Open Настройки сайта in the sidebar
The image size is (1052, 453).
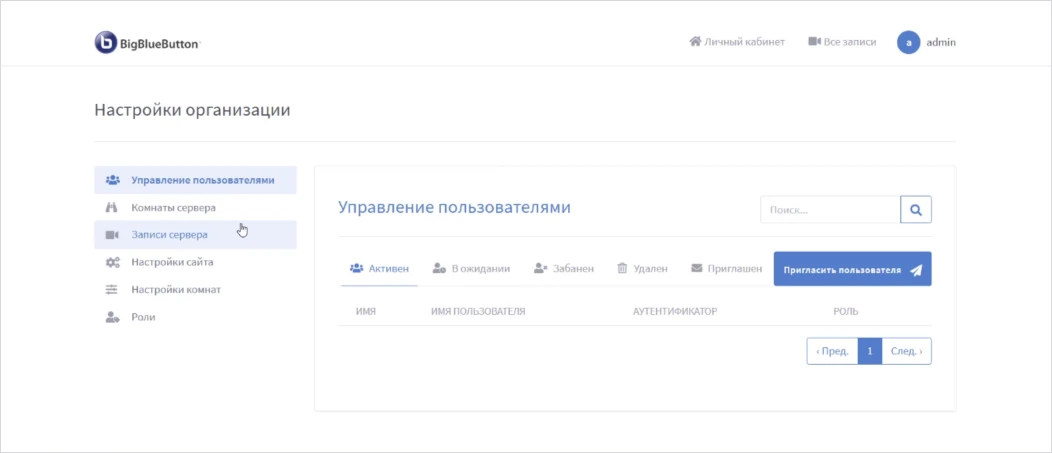(x=195, y=262)
